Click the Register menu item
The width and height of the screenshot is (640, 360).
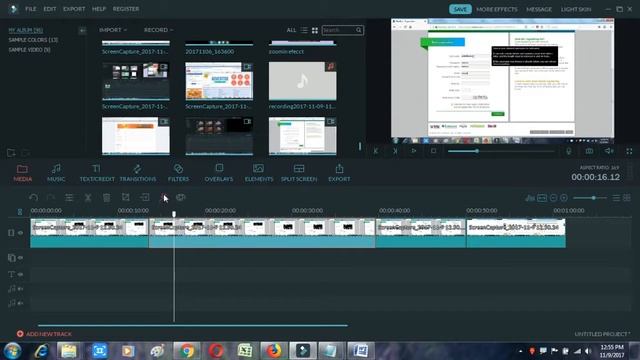(126, 9)
